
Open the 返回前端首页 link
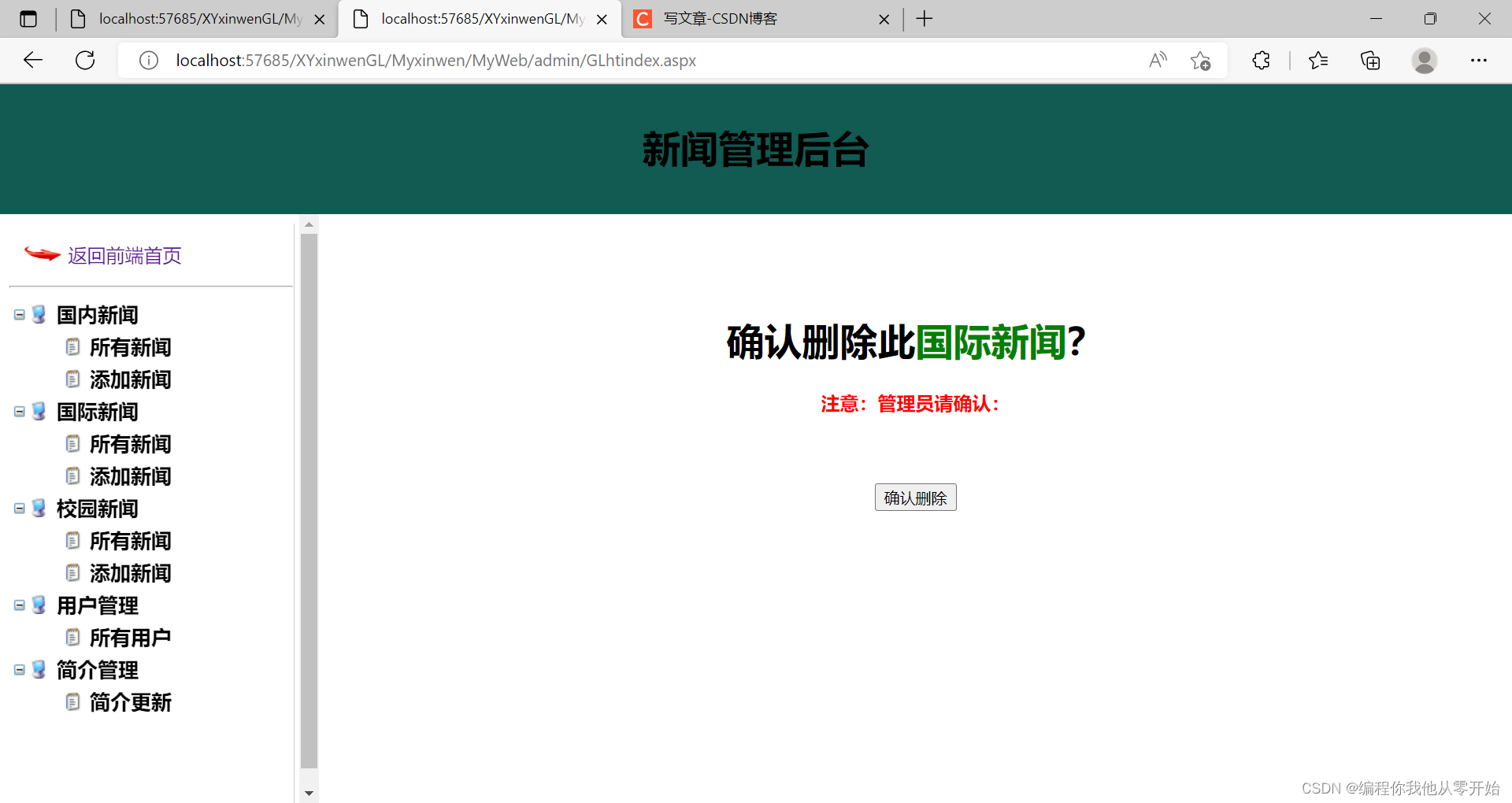123,255
